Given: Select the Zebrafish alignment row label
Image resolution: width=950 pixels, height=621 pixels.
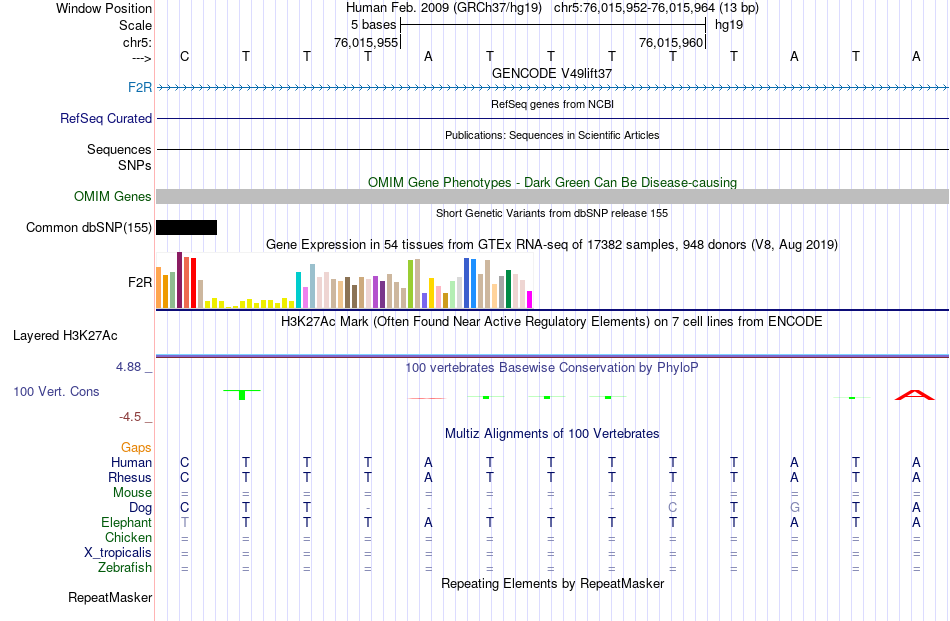Looking at the screenshot, I should tap(125, 568).
